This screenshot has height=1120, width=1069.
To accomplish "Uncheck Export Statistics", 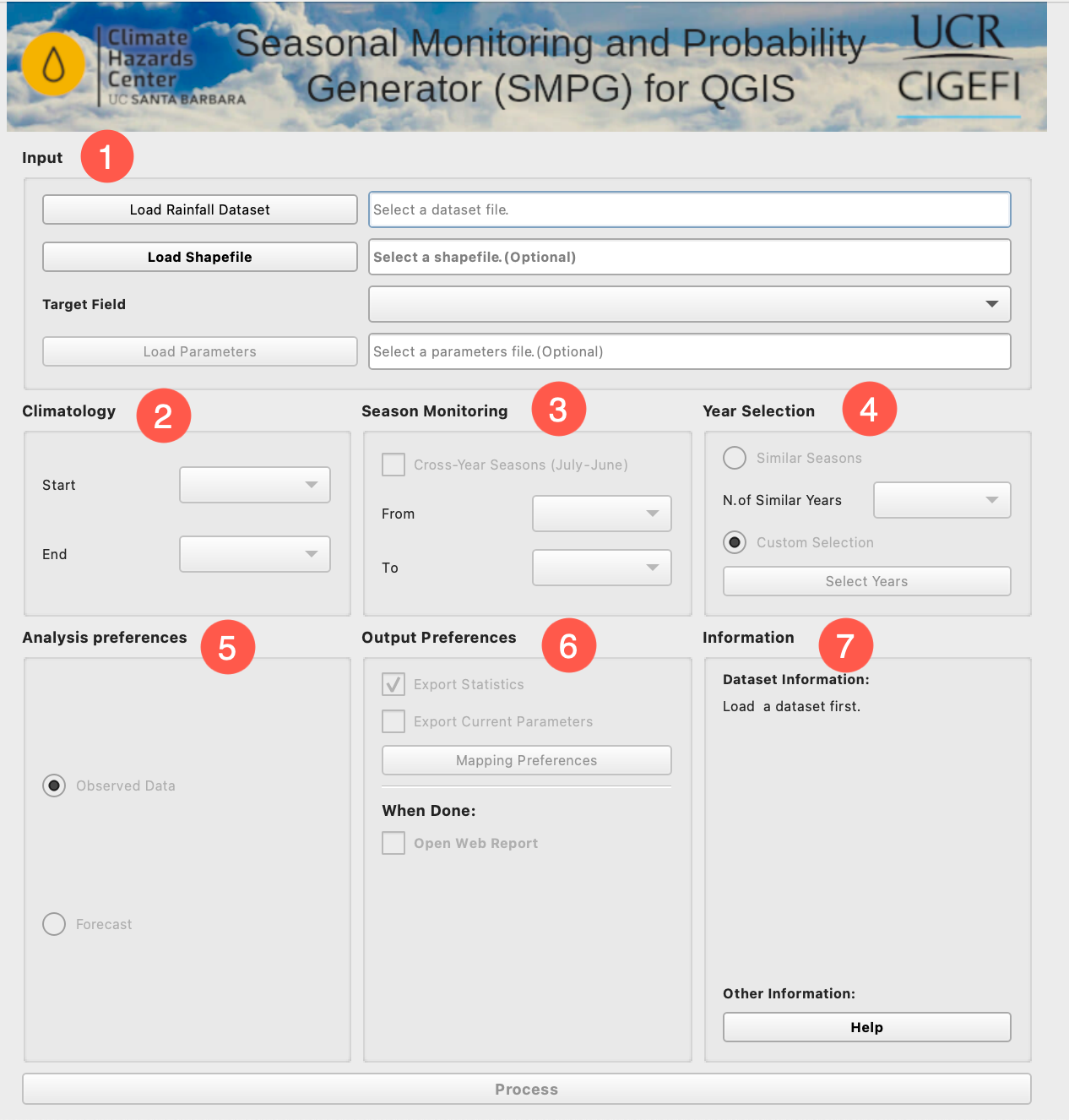I will (x=393, y=684).
